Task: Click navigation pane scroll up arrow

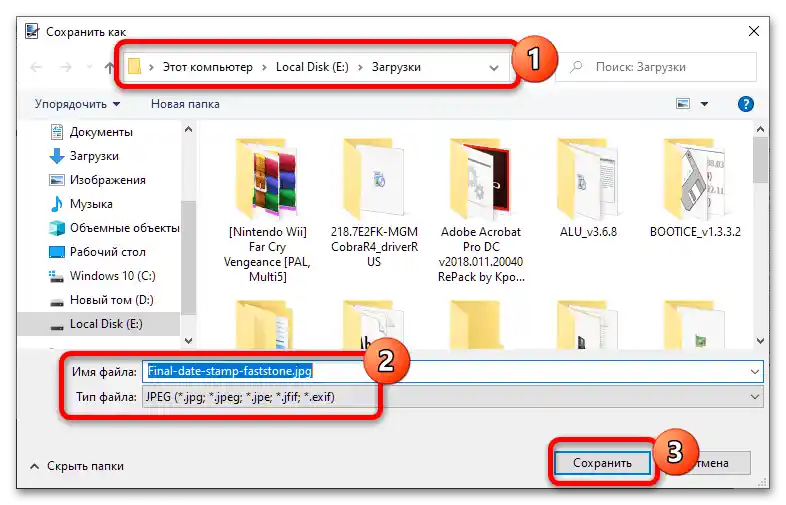Action: tap(188, 129)
